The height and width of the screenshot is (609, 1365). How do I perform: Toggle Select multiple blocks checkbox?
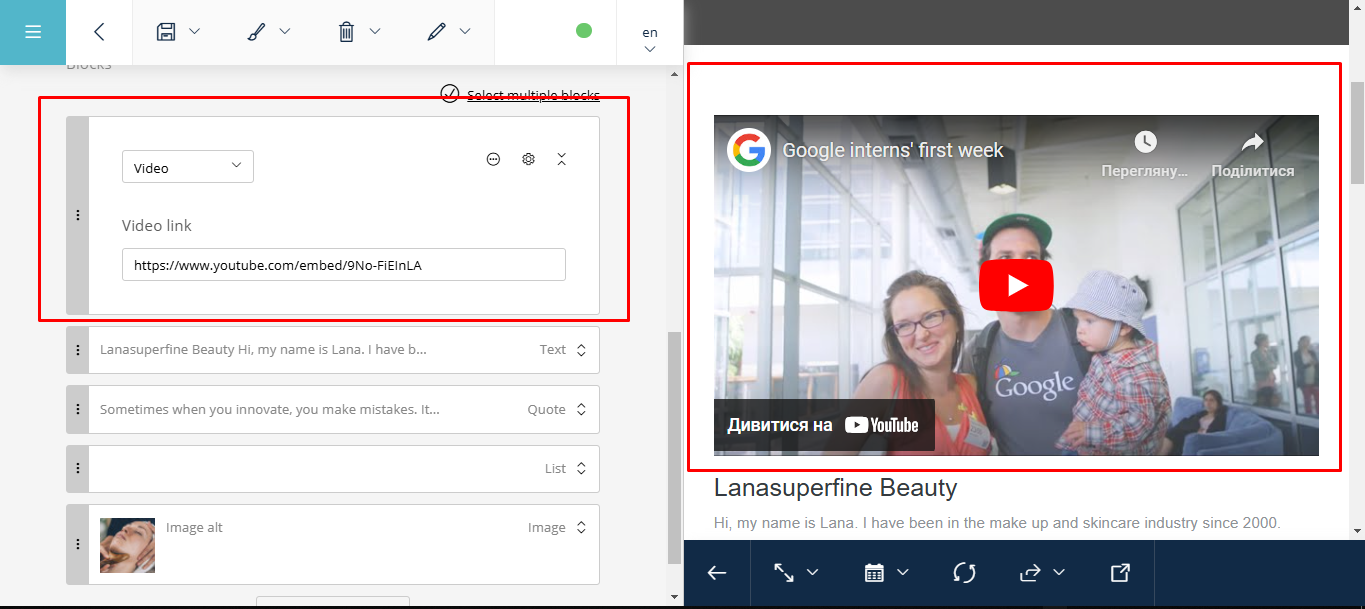(450, 94)
